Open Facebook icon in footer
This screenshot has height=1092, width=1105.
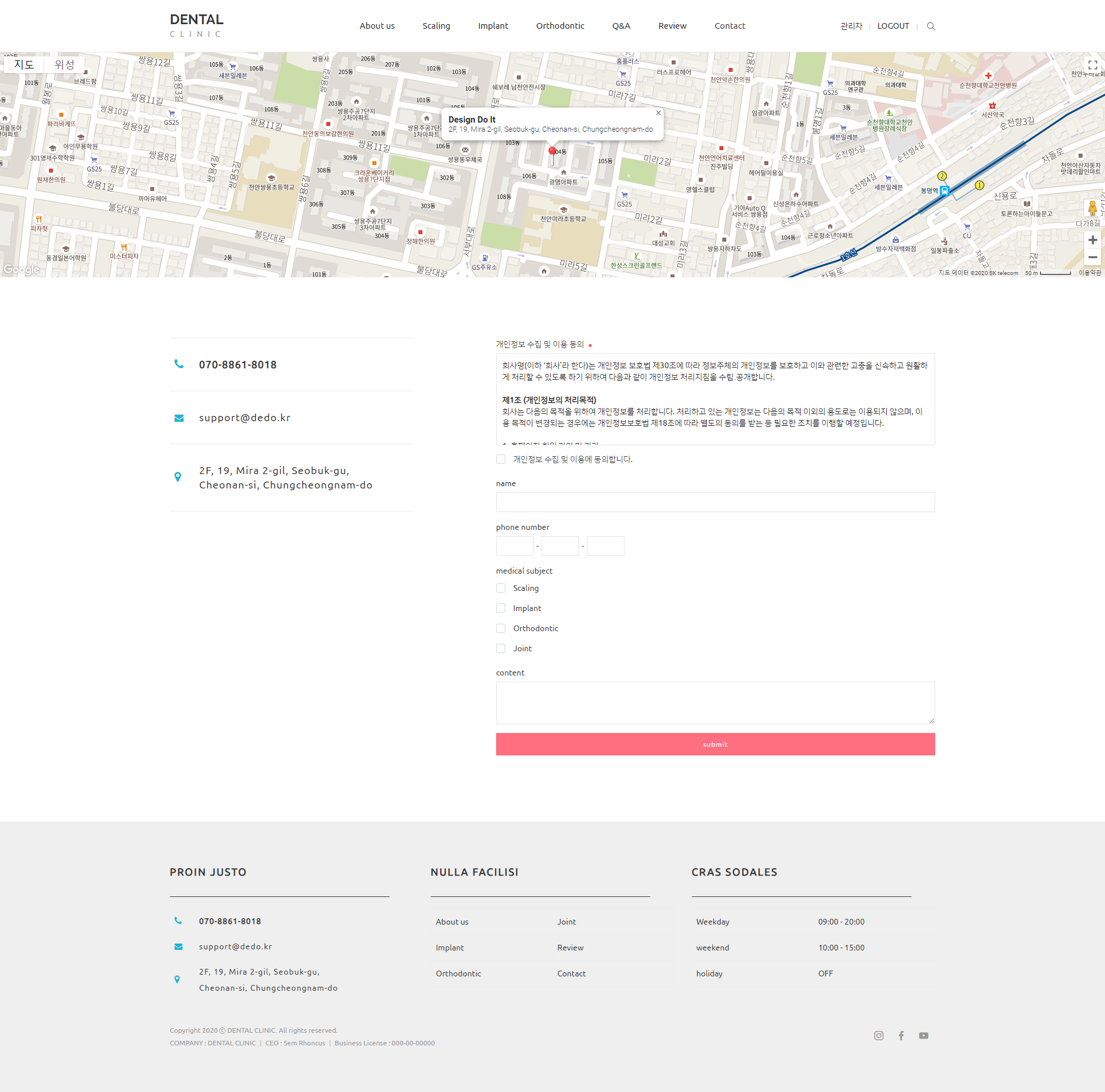[901, 1036]
